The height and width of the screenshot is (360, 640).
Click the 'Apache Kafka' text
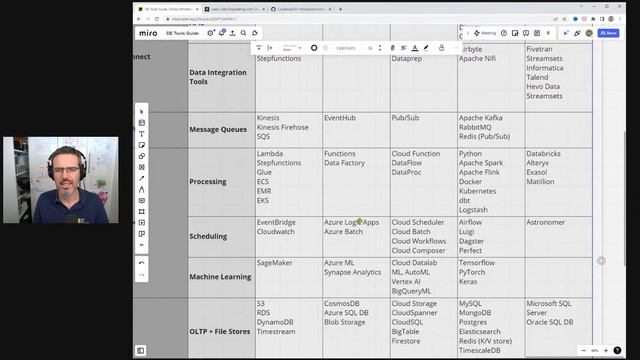coord(480,118)
